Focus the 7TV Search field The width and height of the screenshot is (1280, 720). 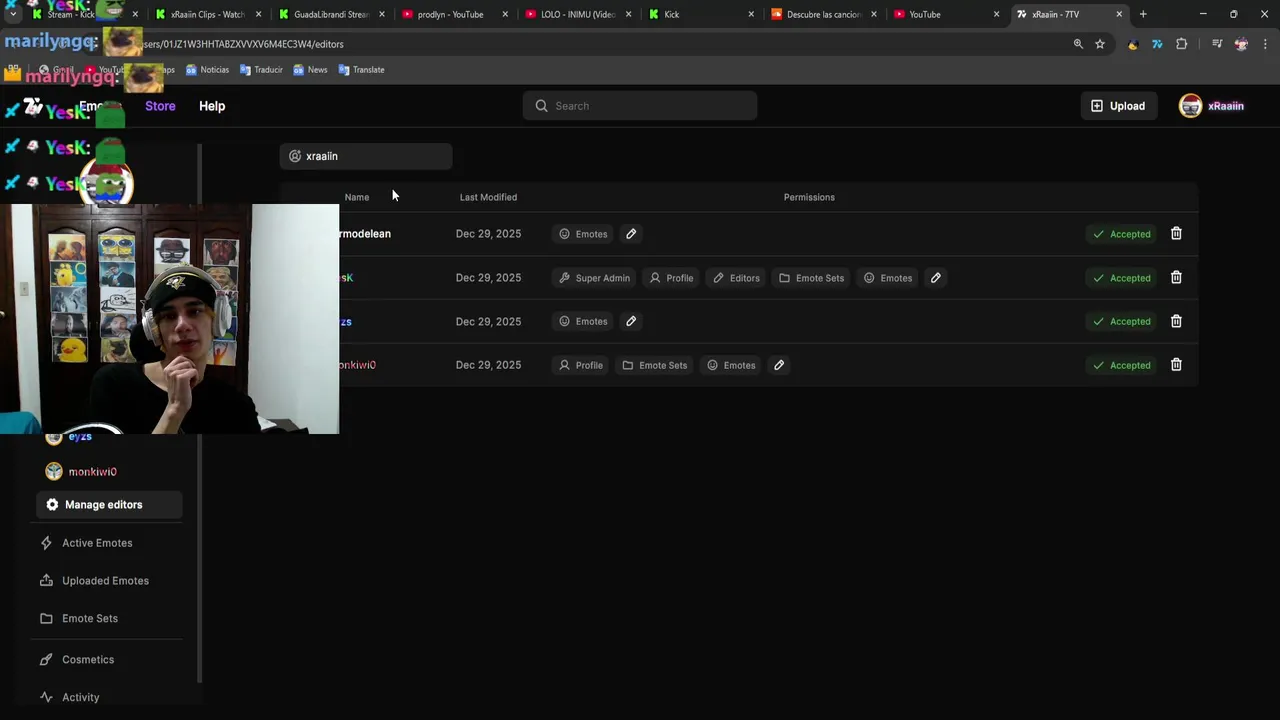coord(640,106)
